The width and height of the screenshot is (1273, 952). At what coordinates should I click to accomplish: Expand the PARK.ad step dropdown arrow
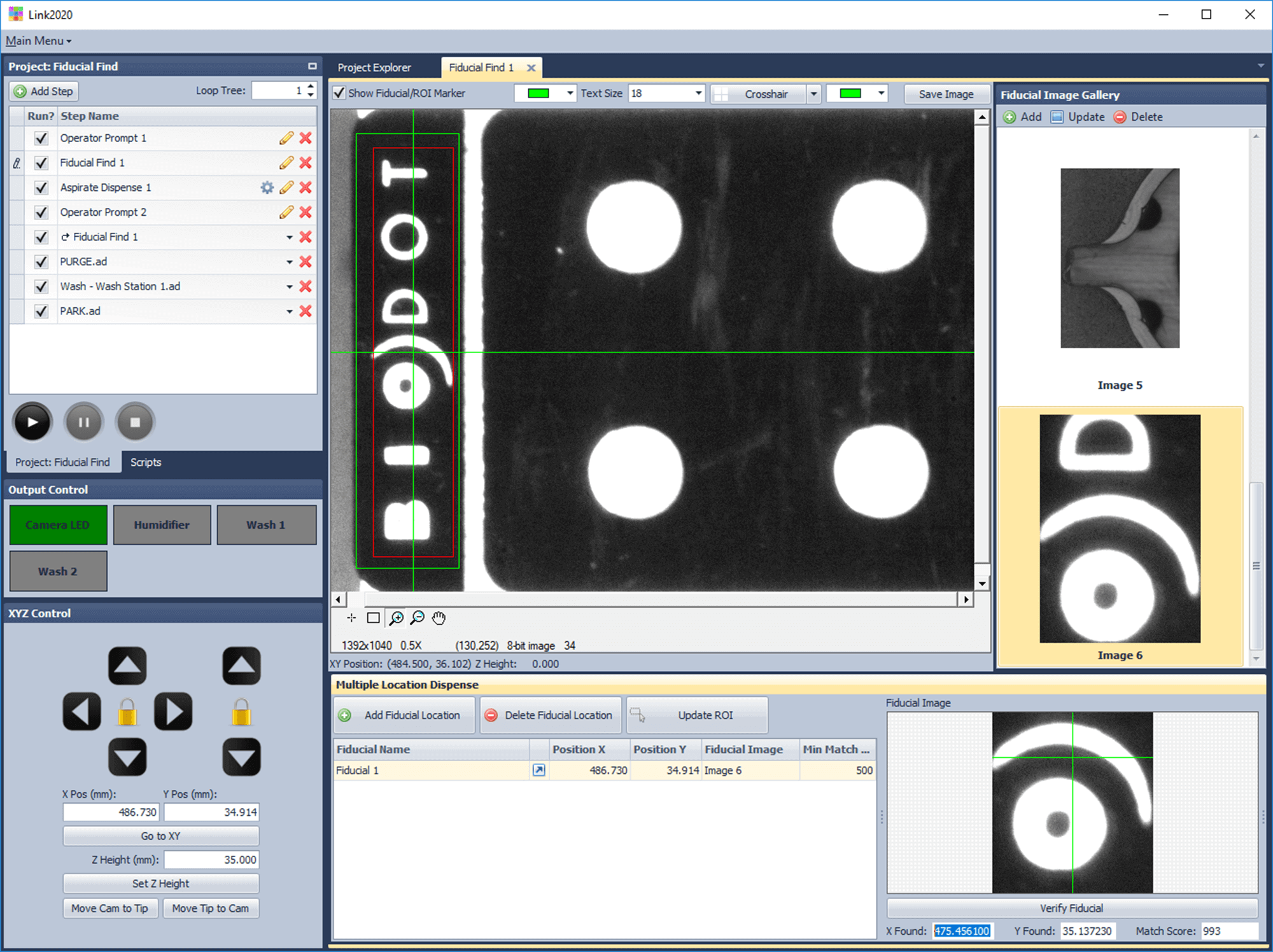[x=289, y=312]
